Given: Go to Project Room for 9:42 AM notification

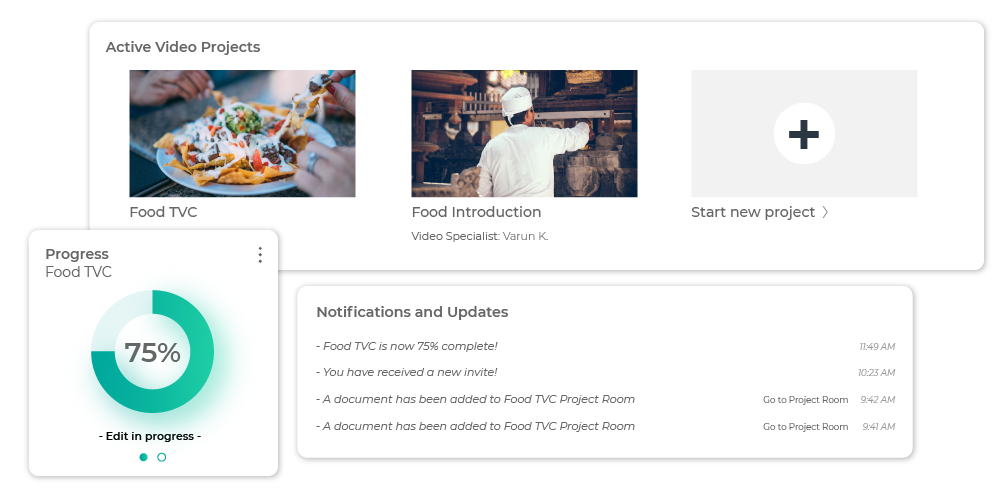Looking at the screenshot, I should point(805,399).
